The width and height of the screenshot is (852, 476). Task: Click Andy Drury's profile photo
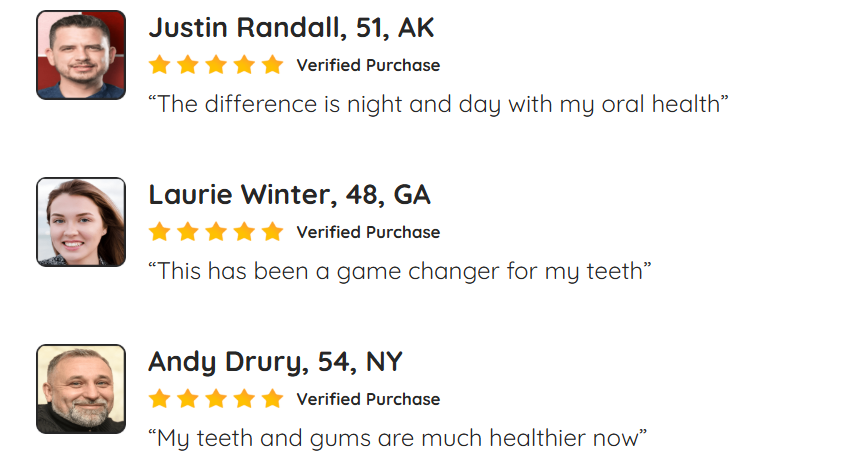click(81, 389)
